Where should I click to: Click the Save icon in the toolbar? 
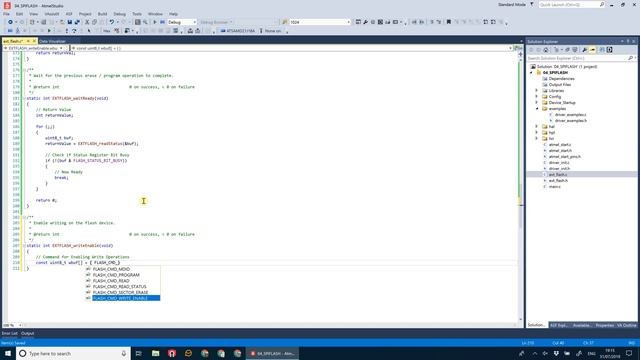pyautogui.click(x=70, y=22)
